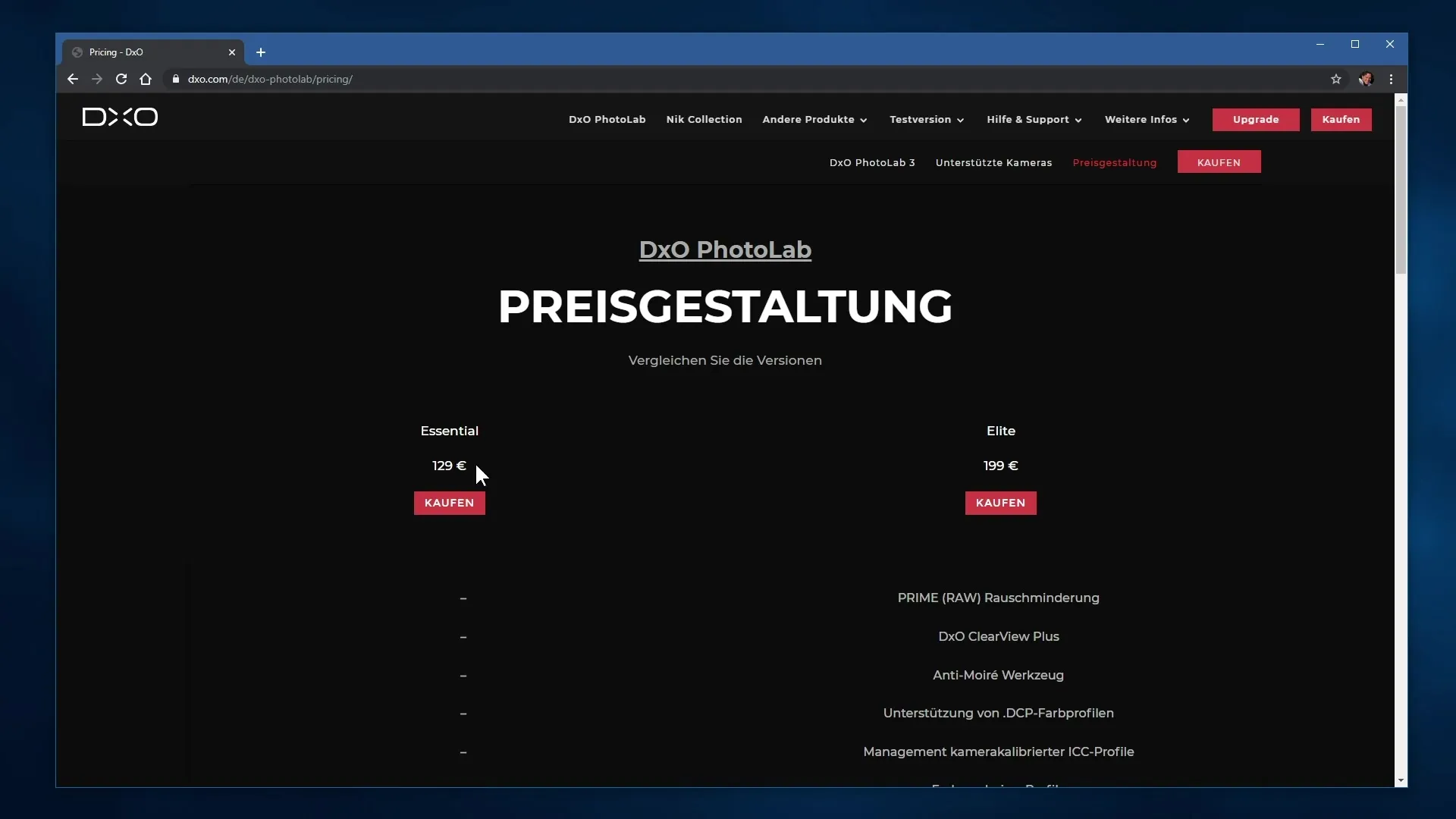Open Chrome three-dot menu
The height and width of the screenshot is (819, 1456).
tap(1391, 79)
